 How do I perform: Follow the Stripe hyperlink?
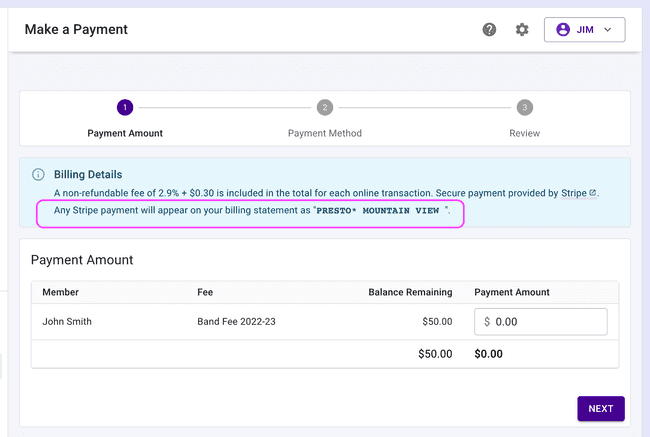pos(573,192)
